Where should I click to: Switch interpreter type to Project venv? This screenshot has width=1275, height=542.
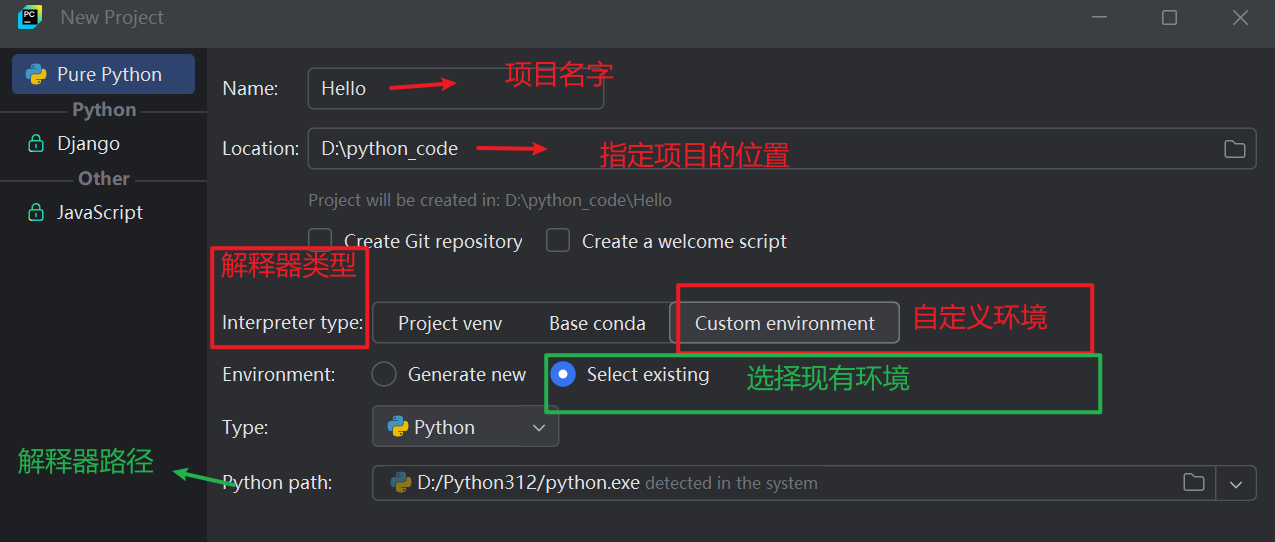pos(450,323)
